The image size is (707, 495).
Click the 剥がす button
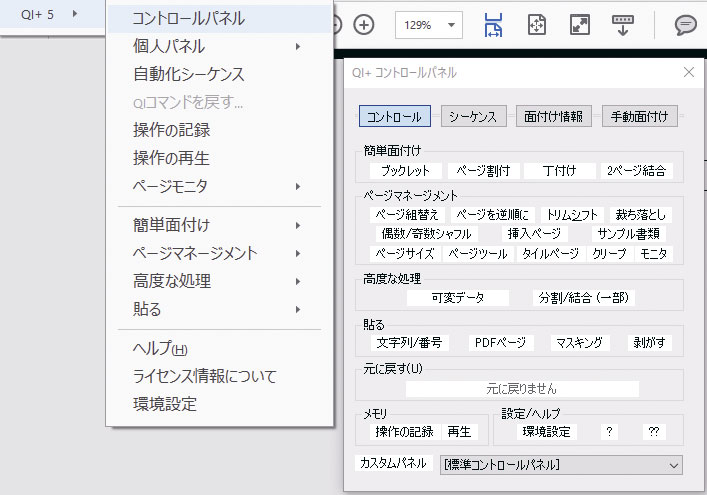pos(649,343)
